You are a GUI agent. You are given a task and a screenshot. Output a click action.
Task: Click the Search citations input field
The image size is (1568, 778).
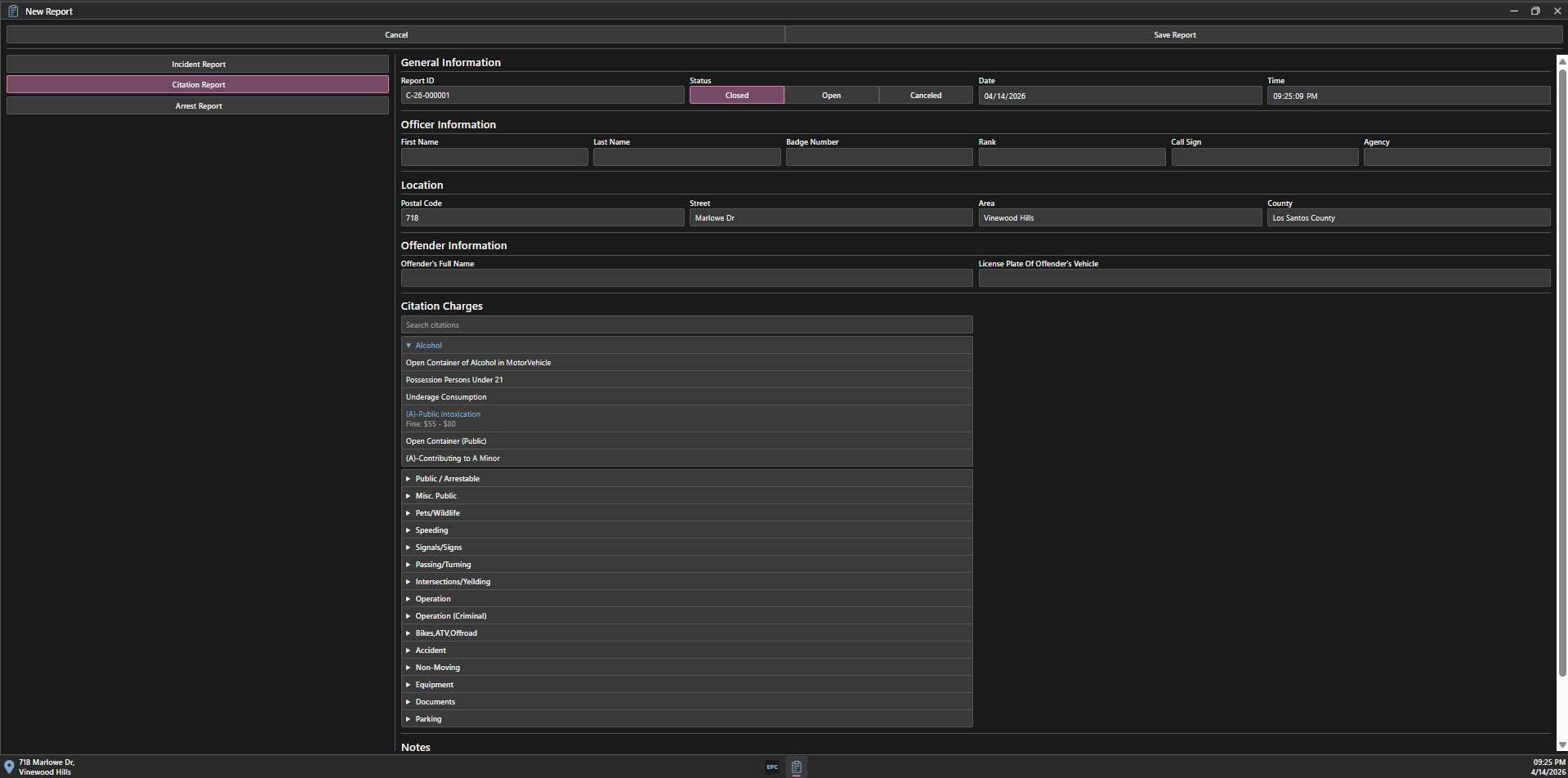pyautogui.click(x=686, y=325)
